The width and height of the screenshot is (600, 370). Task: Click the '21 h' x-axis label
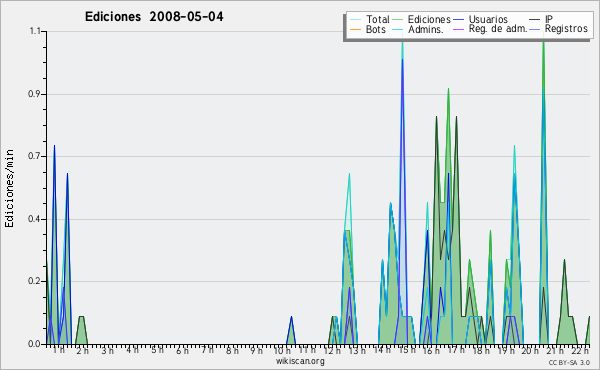[555, 350]
